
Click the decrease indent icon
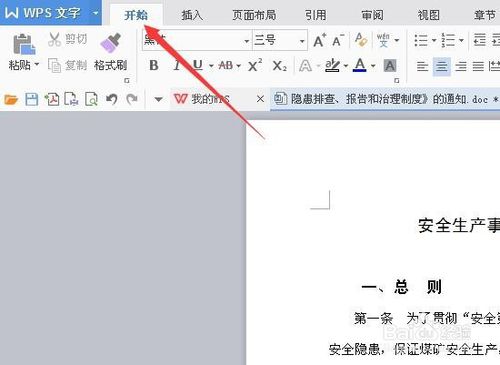pyautogui.click(x=480, y=40)
